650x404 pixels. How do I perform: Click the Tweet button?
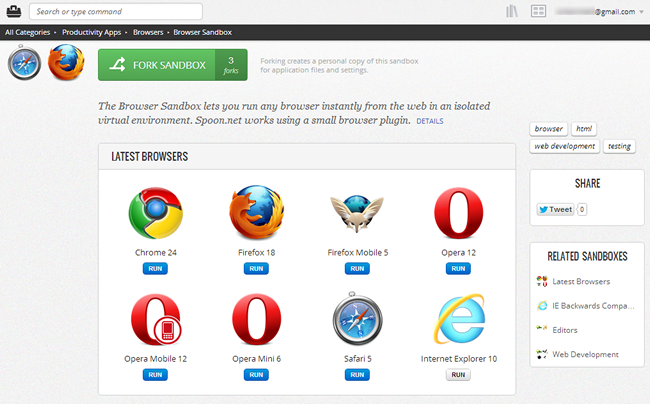coord(555,209)
